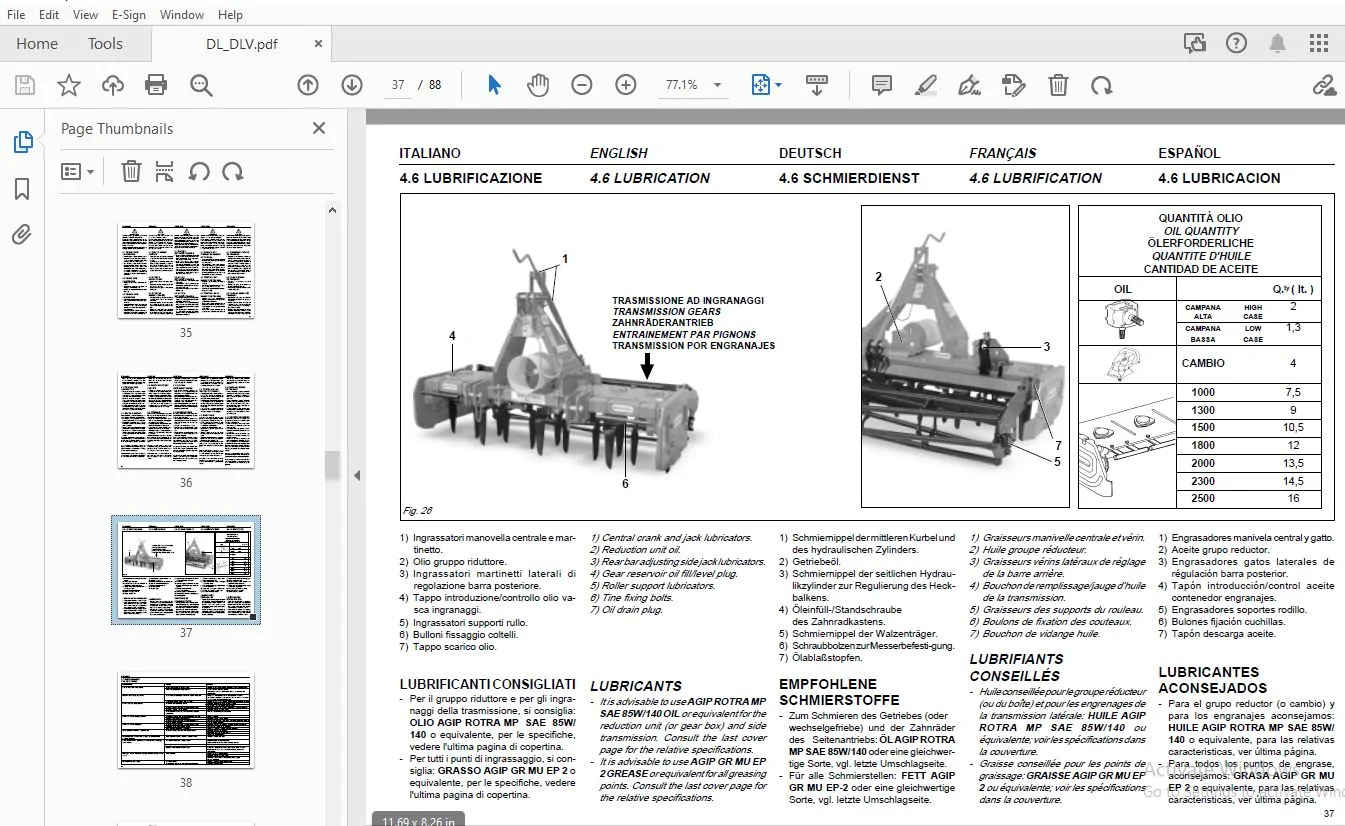Go to the previous page
1345x826 pixels.
[x=308, y=85]
